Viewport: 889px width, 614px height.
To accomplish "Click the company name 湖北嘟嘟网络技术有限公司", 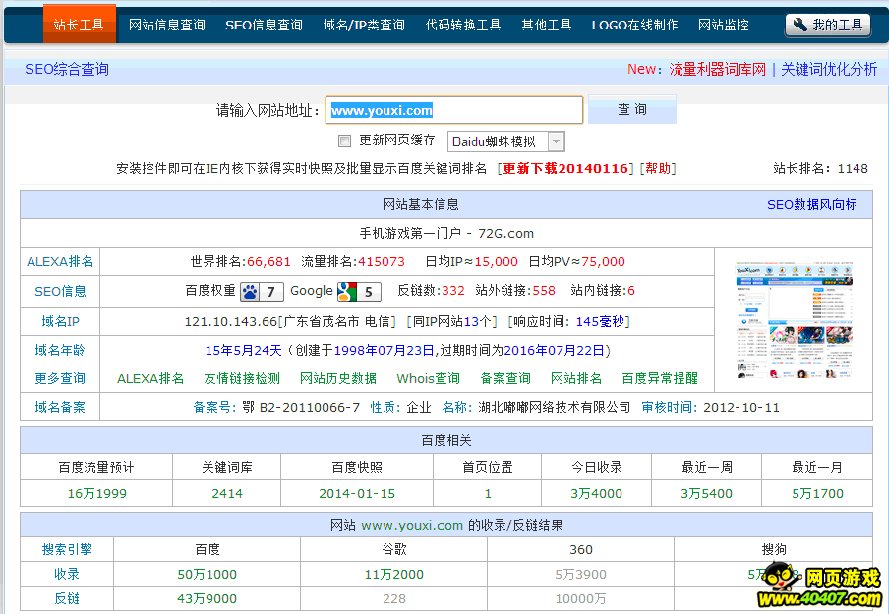I will tap(554, 407).
